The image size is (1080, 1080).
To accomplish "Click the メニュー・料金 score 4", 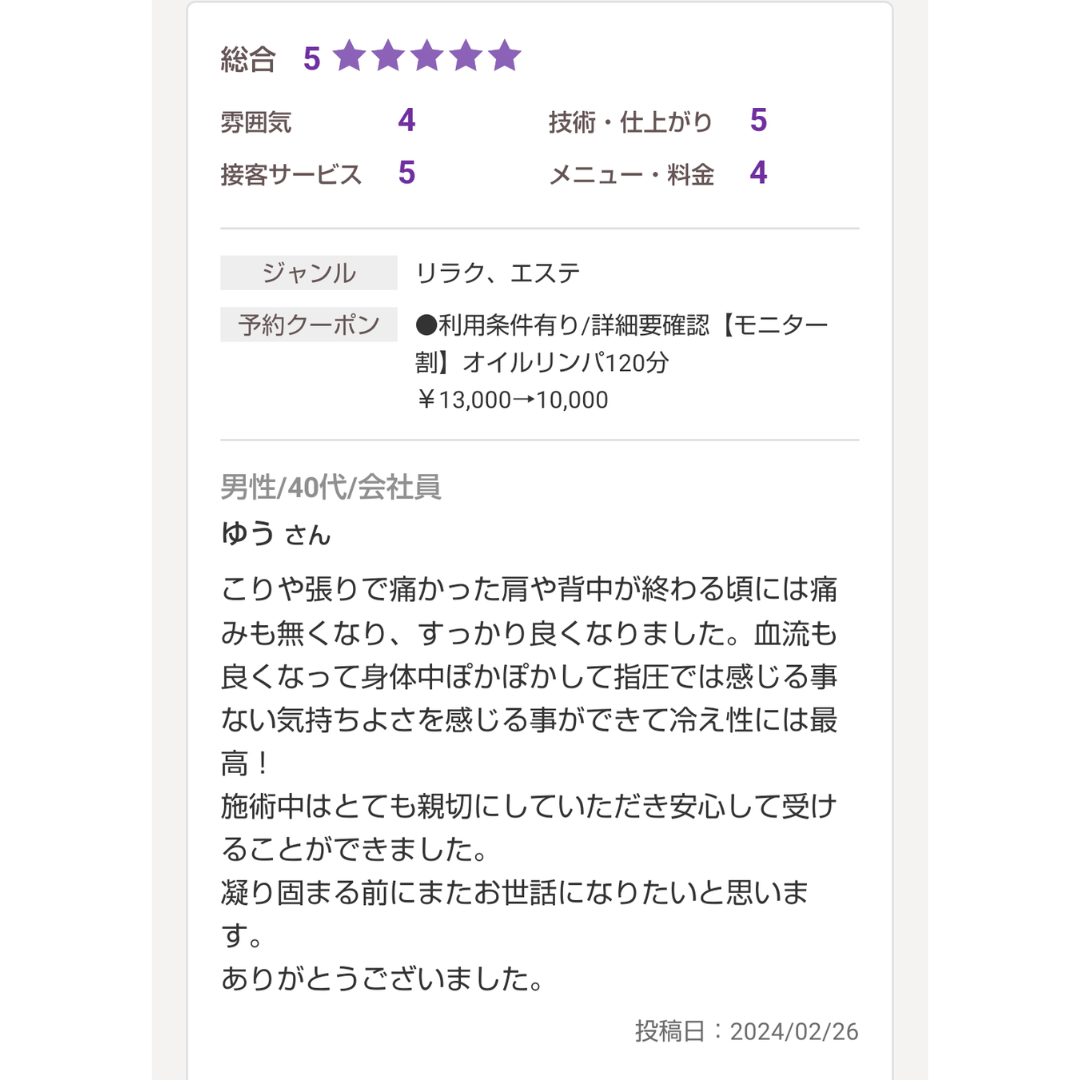I will point(758,173).
